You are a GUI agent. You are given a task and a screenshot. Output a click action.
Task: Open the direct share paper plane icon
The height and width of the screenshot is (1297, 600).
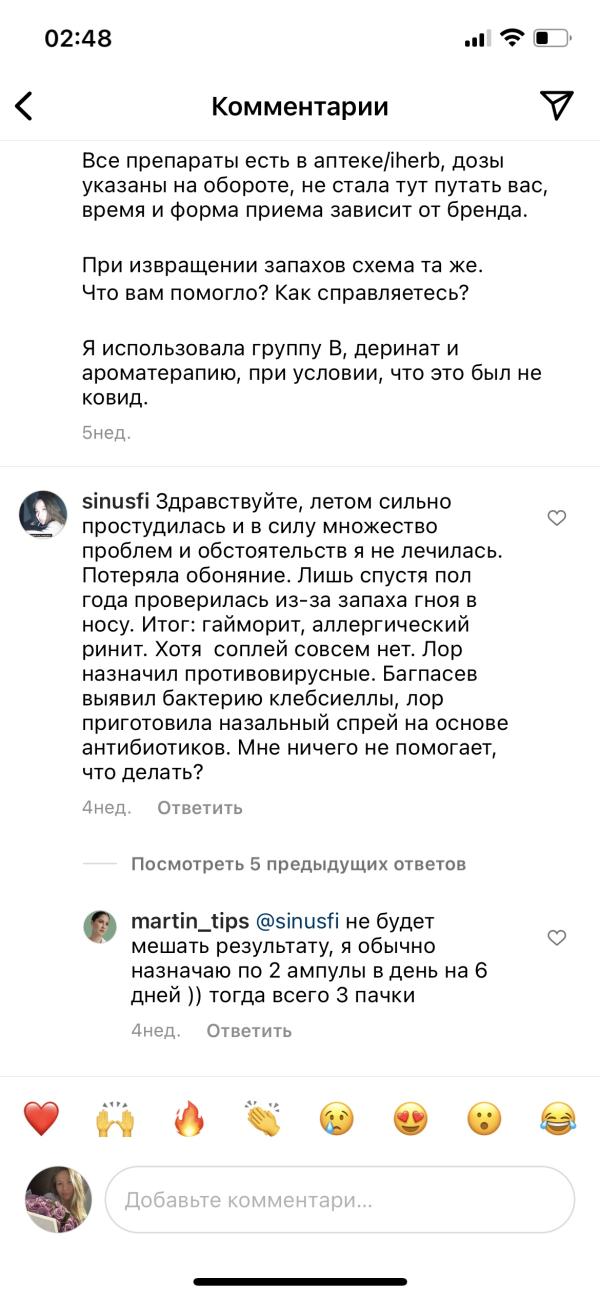tap(556, 105)
